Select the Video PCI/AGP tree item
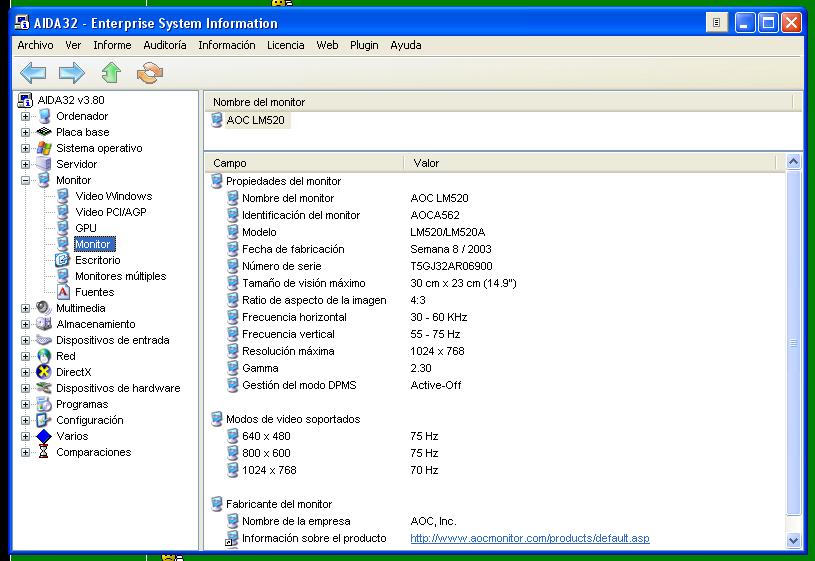Screen dimensions: 815x561 pyautogui.click(x=110, y=212)
